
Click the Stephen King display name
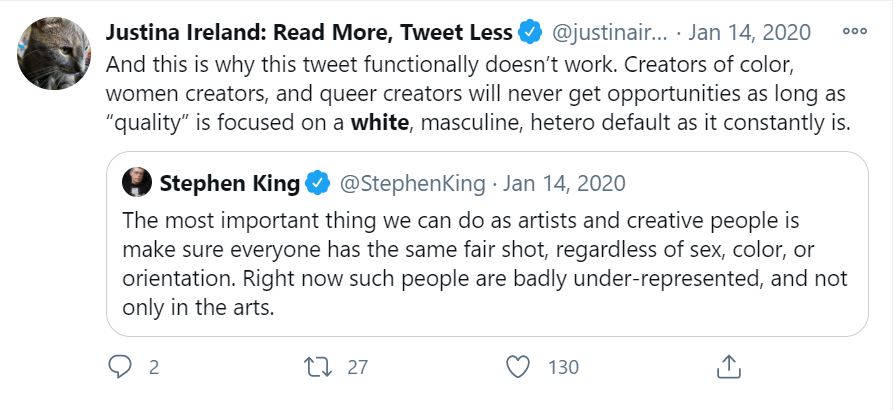tap(229, 183)
